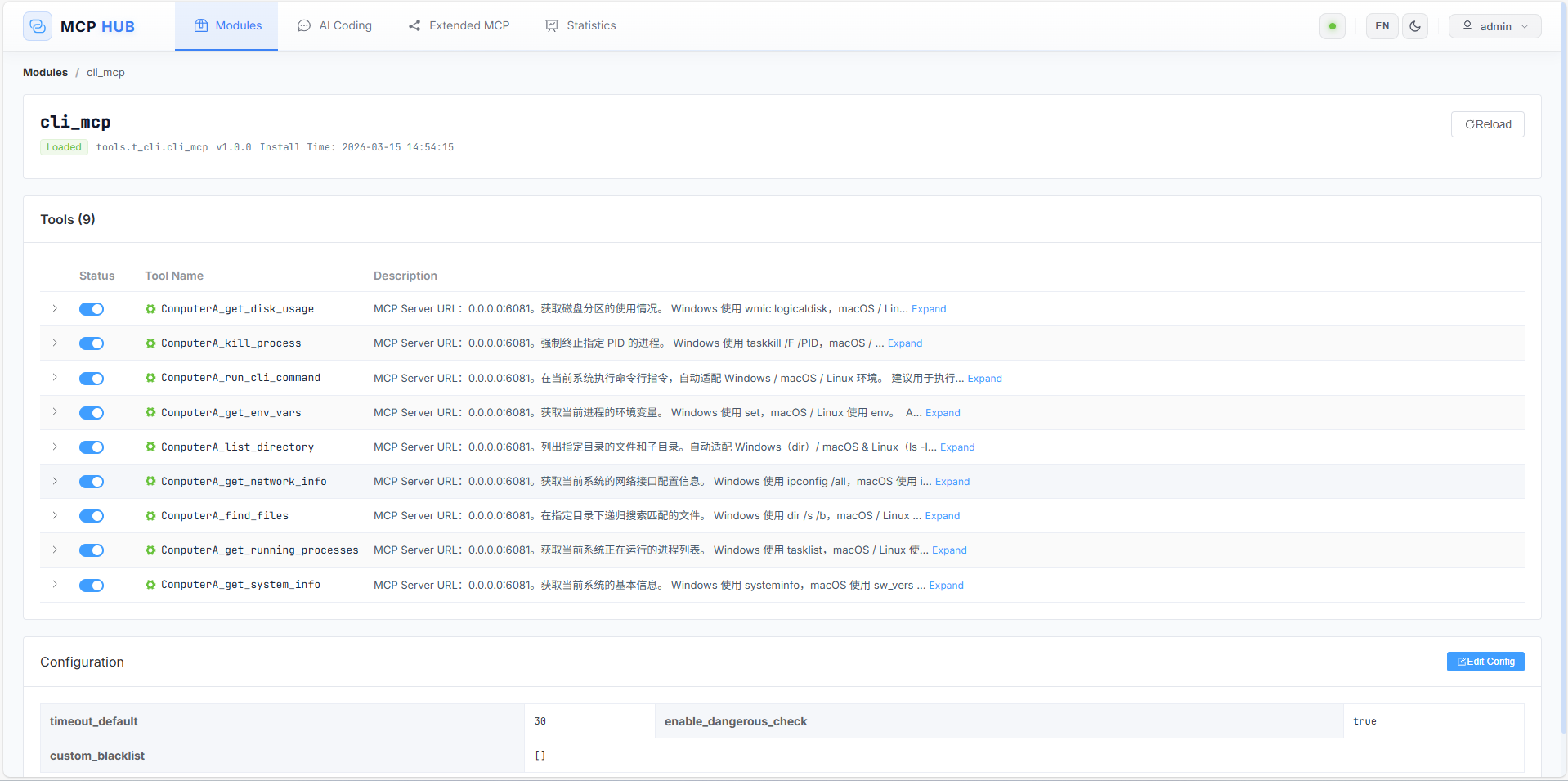Expand the ComputerA_list_directory row chevron
The height and width of the screenshot is (781, 1568).
[55, 447]
